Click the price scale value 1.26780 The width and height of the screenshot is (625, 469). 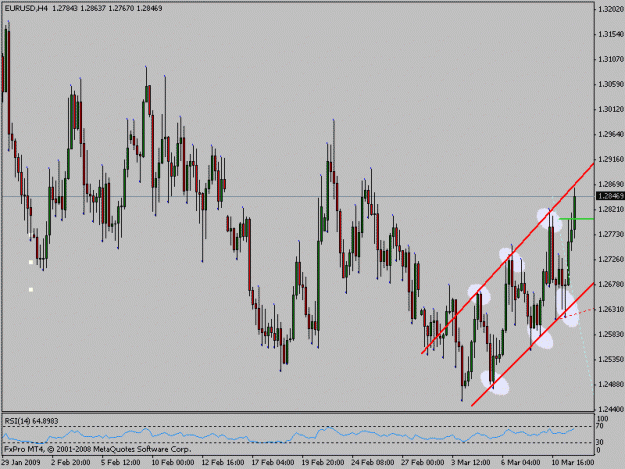click(x=611, y=284)
